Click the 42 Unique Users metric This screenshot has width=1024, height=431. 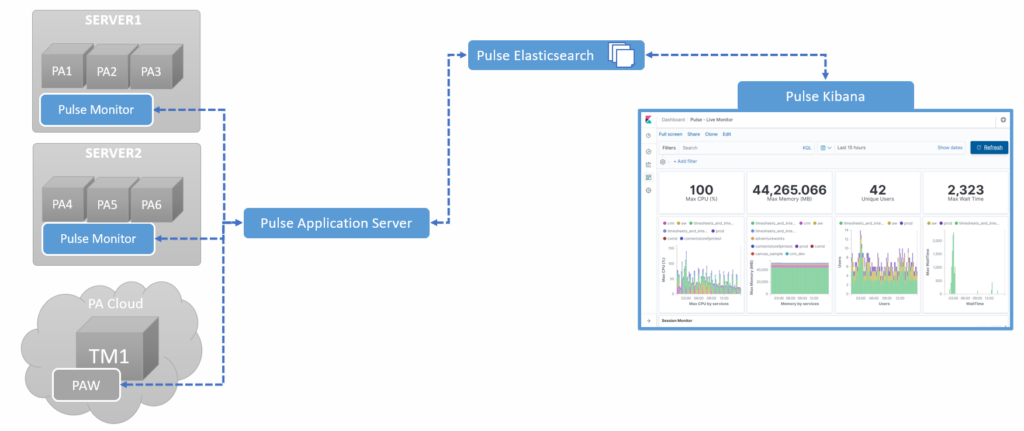pyautogui.click(x=877, y=192)
